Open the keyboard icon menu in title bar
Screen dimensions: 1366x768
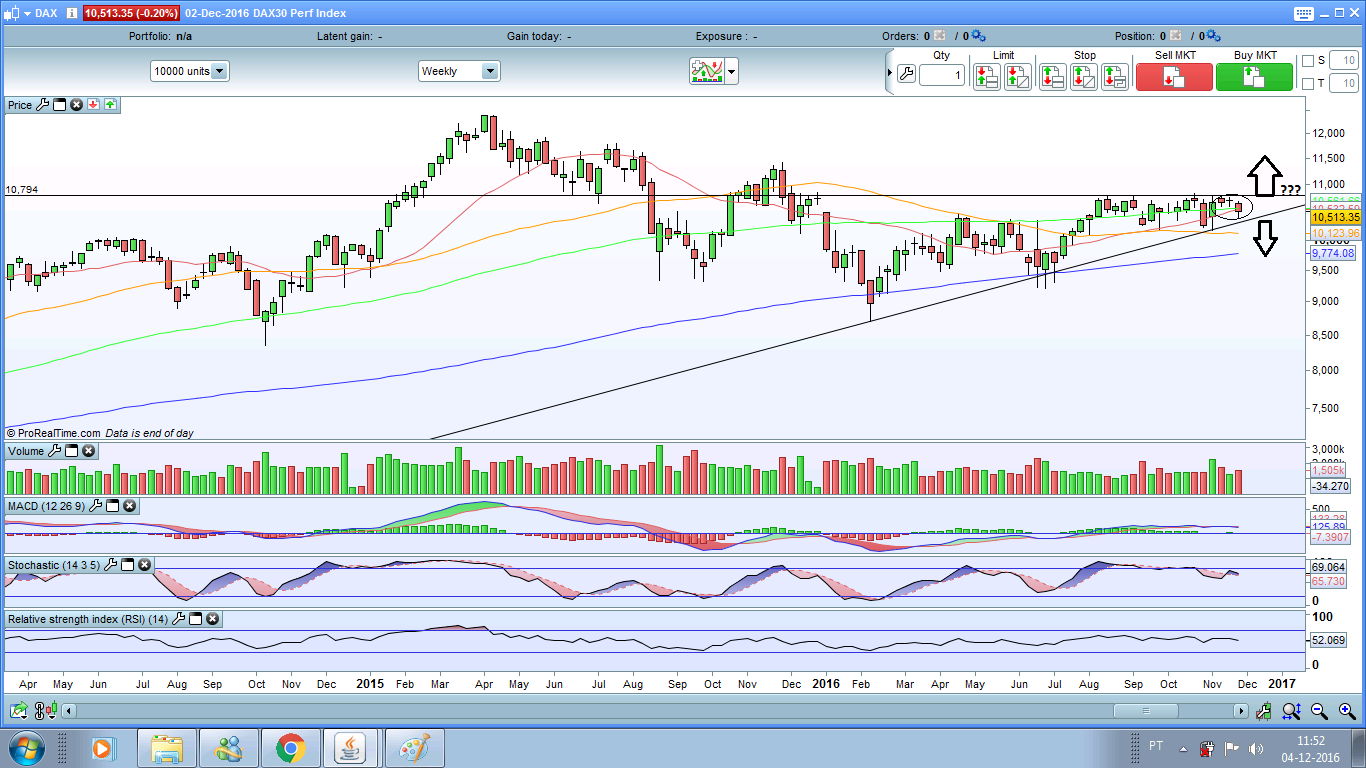(1302, 13)
